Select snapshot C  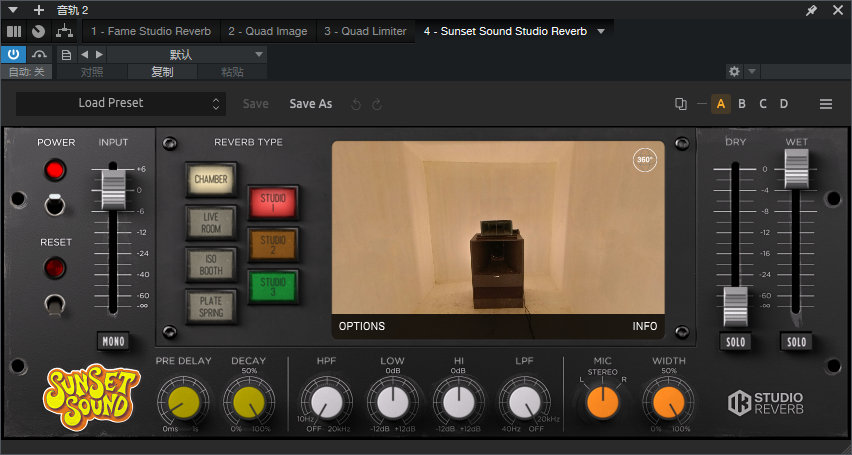[763, 104]
